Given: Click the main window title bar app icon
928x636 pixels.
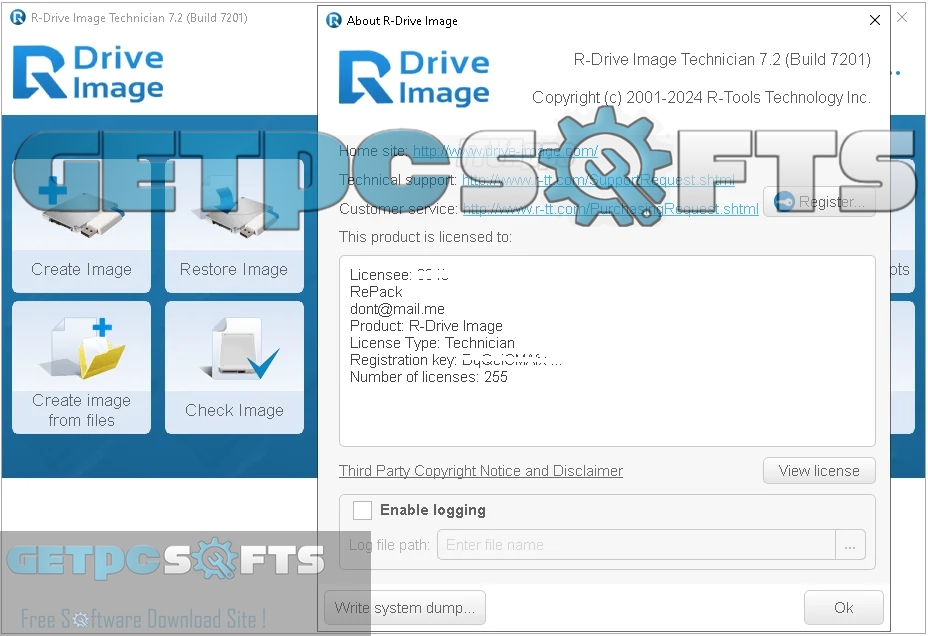Looking at the screenshot, I should pyautogui.click(x=18, y=18).
